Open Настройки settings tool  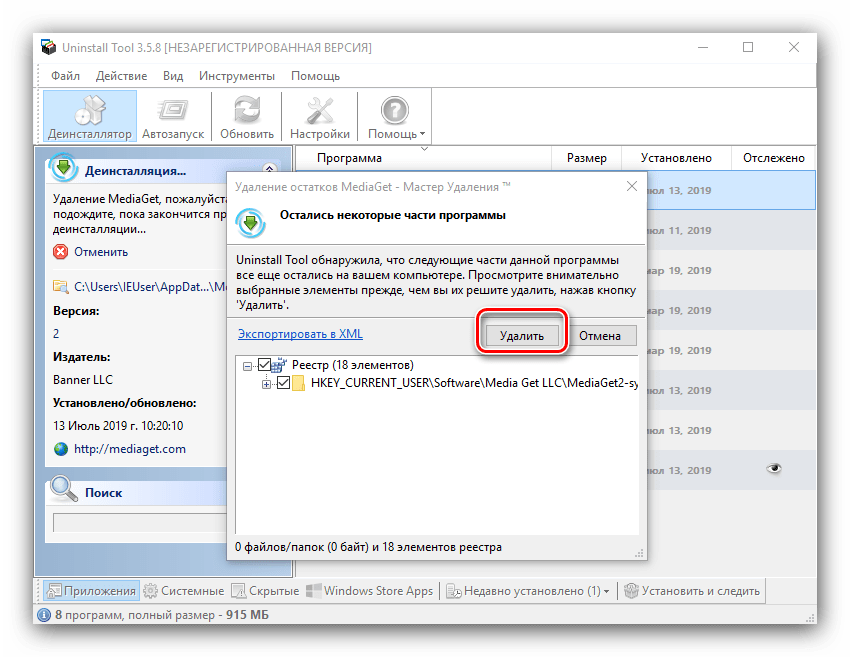click(320, 117)
